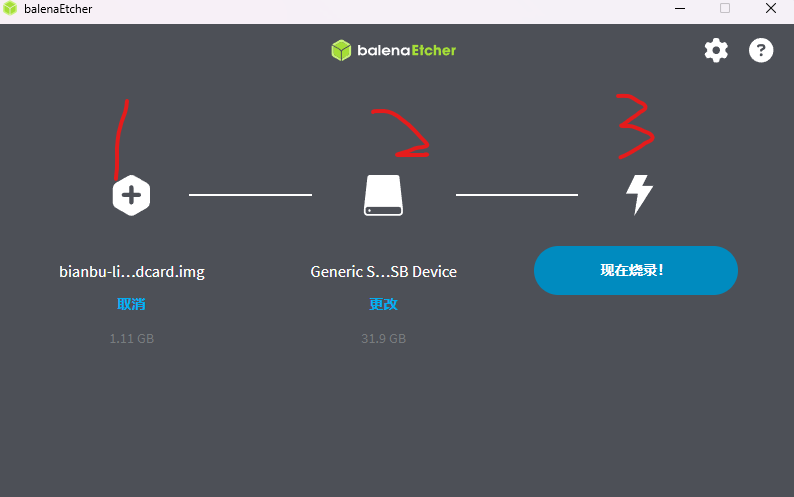The height and width of the screenshot is (497, 794).
Task: Click the balenaEtcher cube logo
Action: 341,50
